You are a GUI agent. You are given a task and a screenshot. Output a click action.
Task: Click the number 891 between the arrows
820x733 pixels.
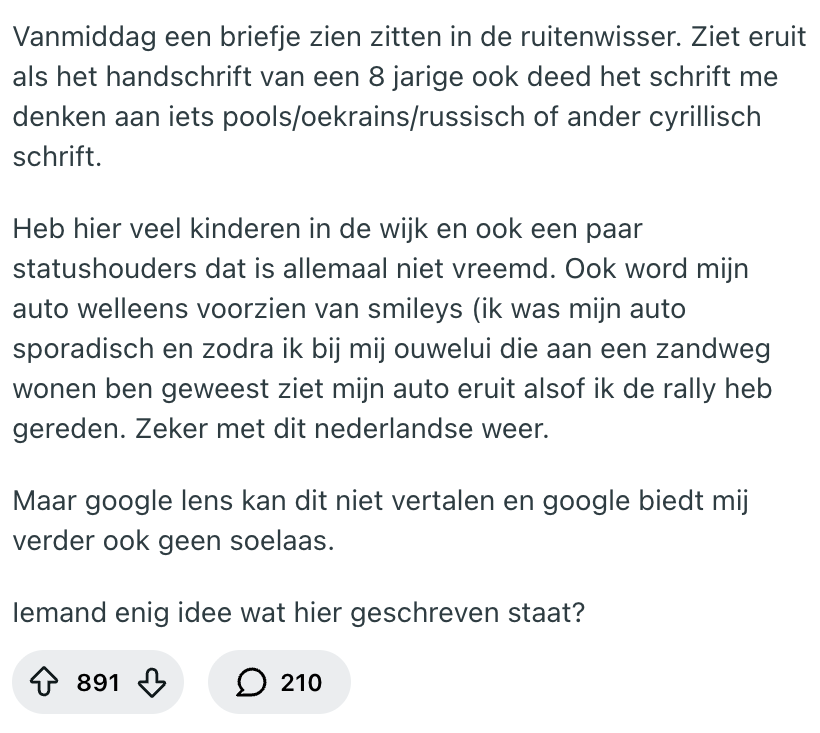point(97,682)
